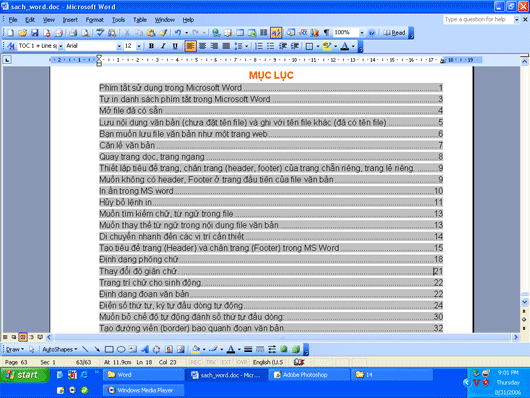530x398 pixels.
Task: Apply Fill Color paint bucket on Drawing toolbar
Action: click(x=195, y=349)
